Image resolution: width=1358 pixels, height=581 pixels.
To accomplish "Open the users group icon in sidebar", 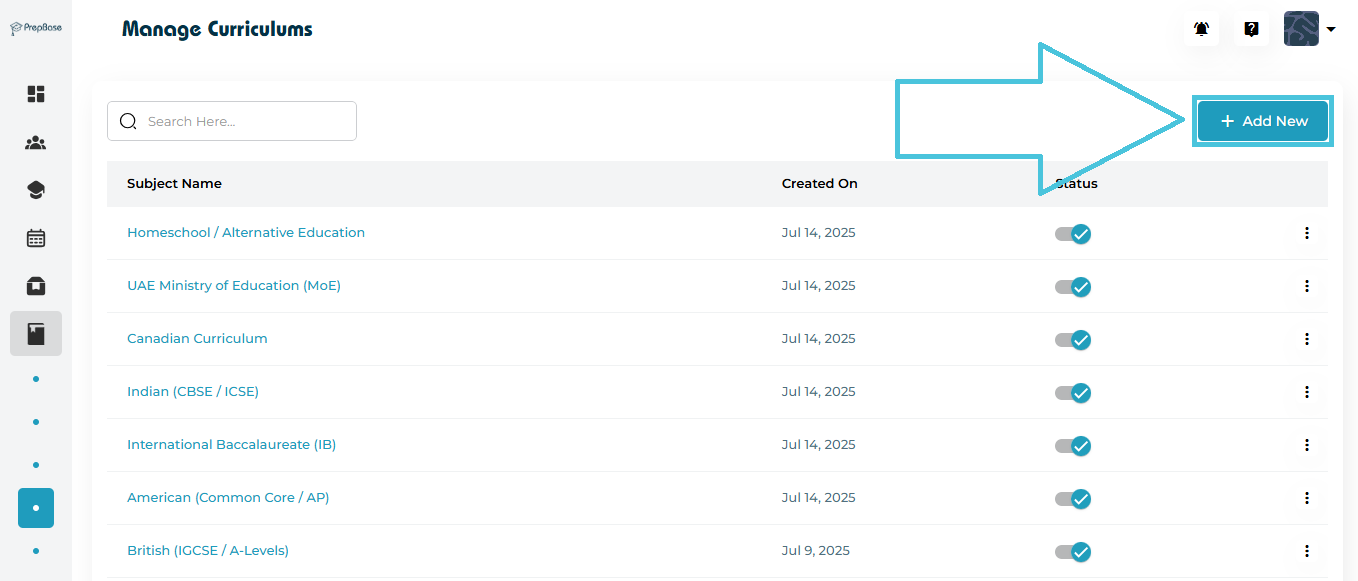I will 36,142.
